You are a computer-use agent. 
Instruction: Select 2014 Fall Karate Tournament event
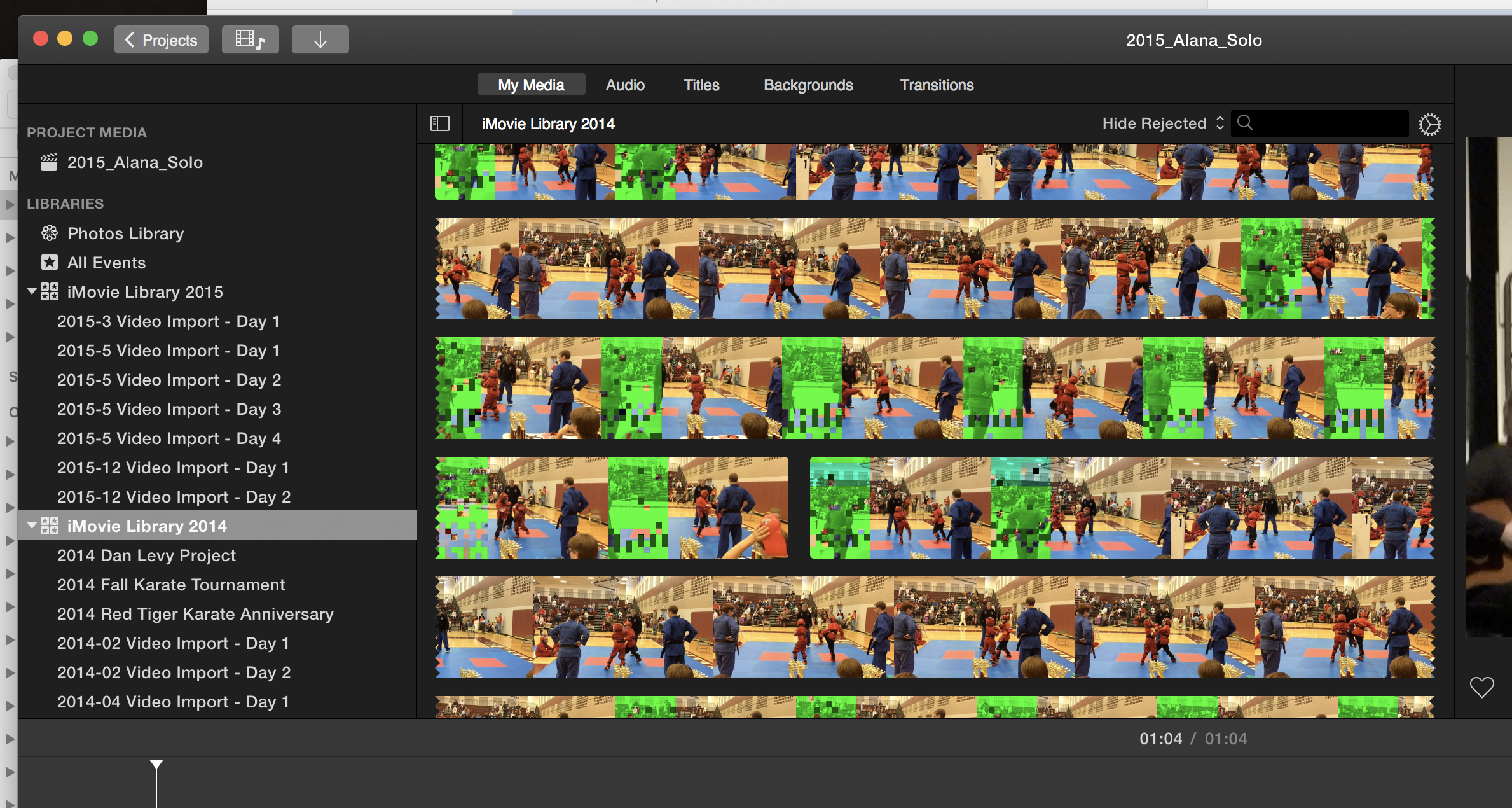tap(171, 585)
